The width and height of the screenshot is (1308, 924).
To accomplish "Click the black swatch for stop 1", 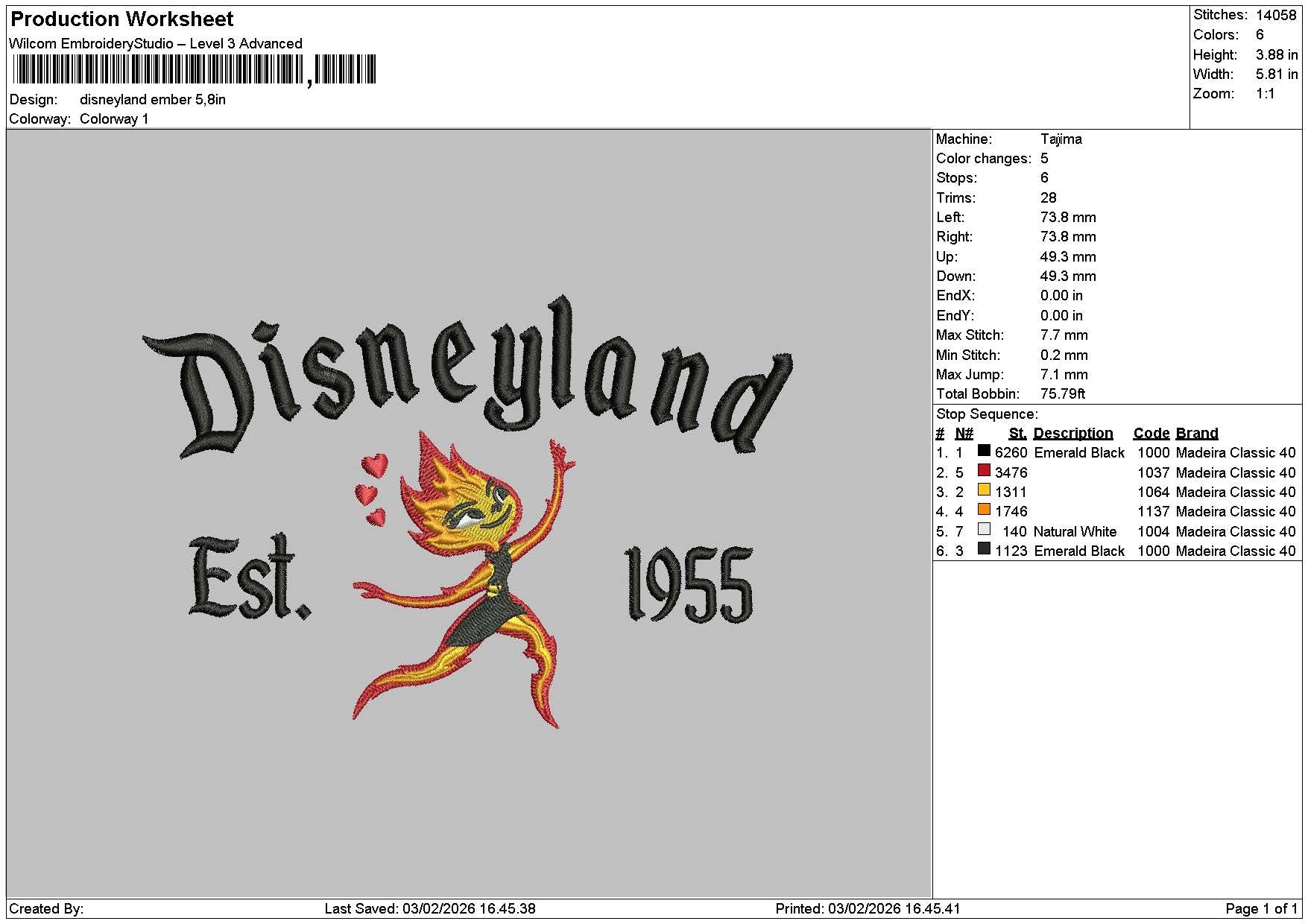I will [x=984, y=451].
